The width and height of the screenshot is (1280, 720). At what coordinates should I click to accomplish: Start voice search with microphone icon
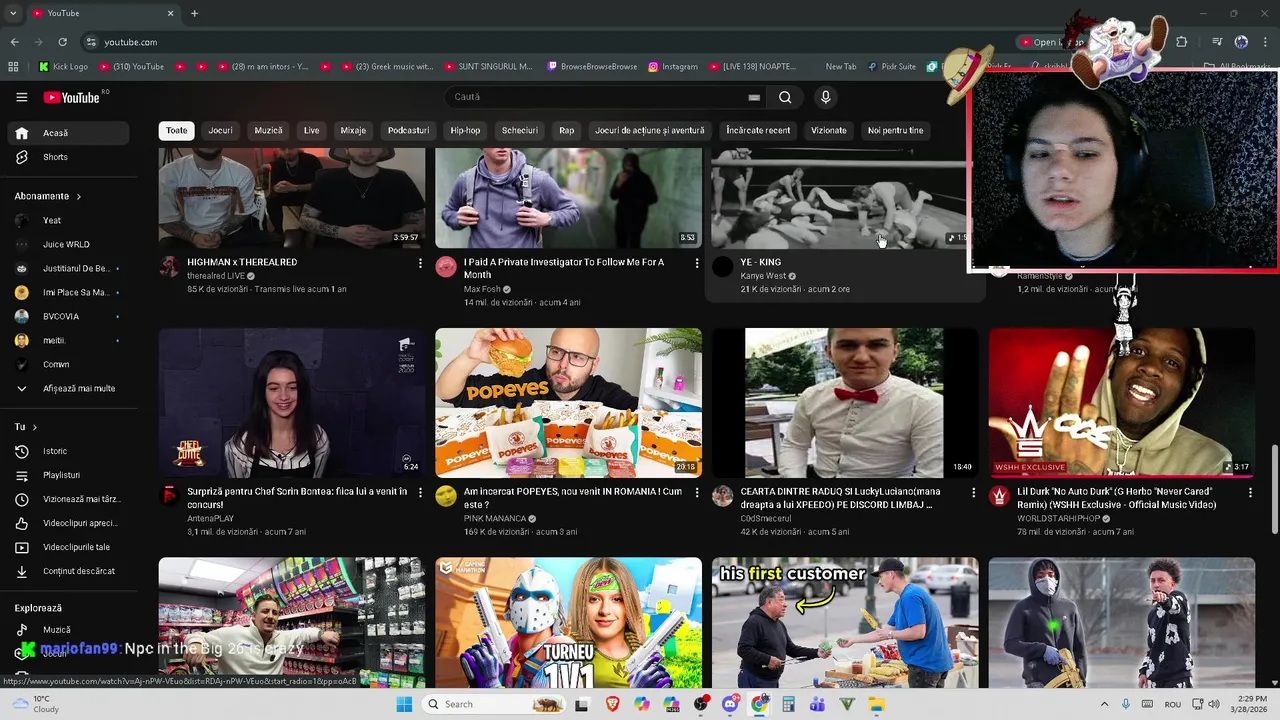(x=825, y=97)
